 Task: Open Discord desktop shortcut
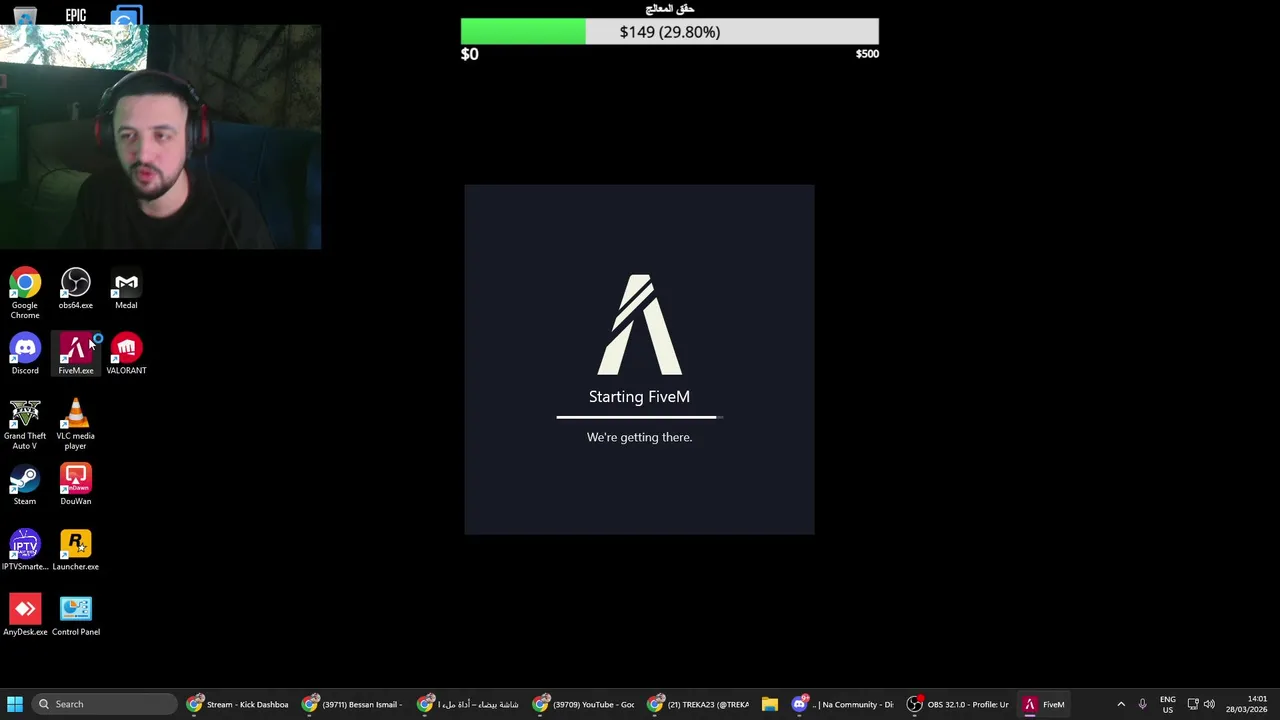pos(25,354)
